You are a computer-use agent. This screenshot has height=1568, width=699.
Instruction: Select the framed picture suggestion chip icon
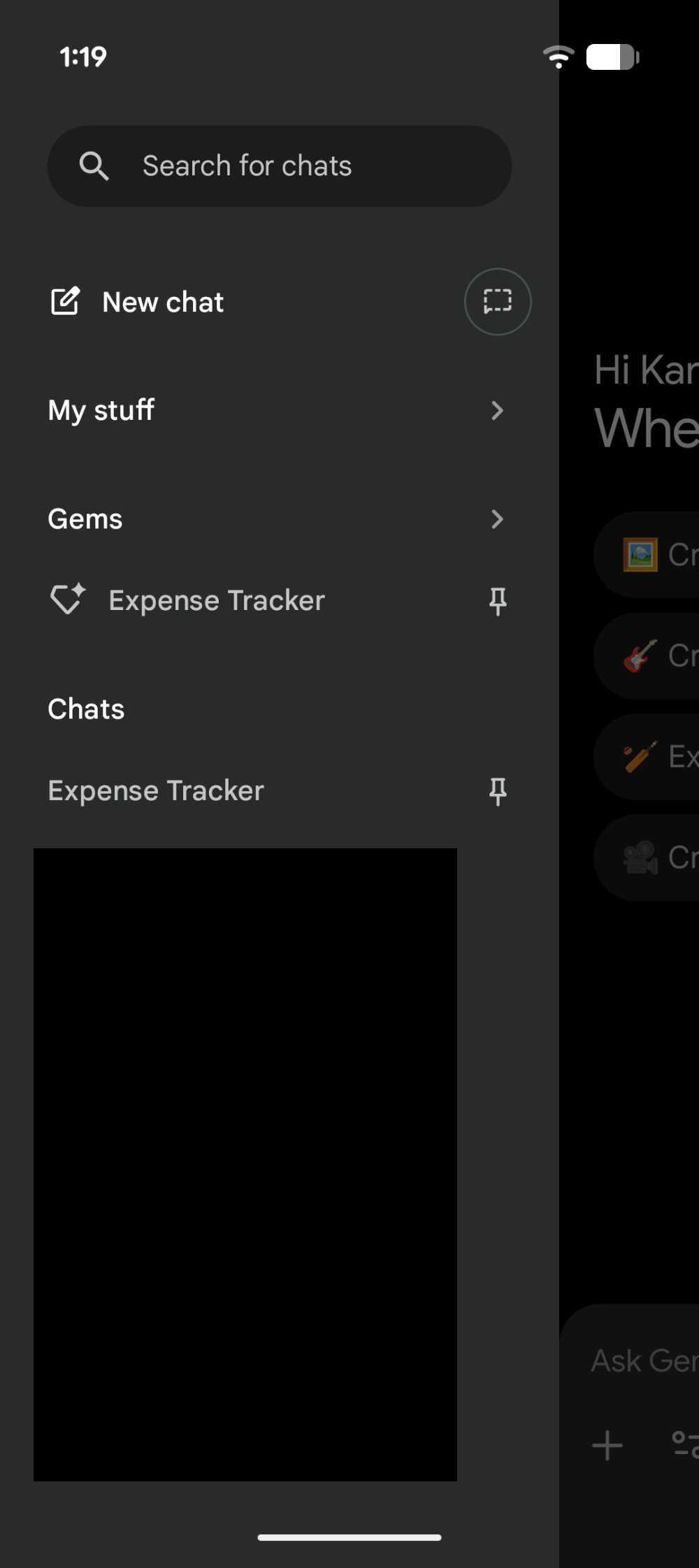(x=640, y=554)
